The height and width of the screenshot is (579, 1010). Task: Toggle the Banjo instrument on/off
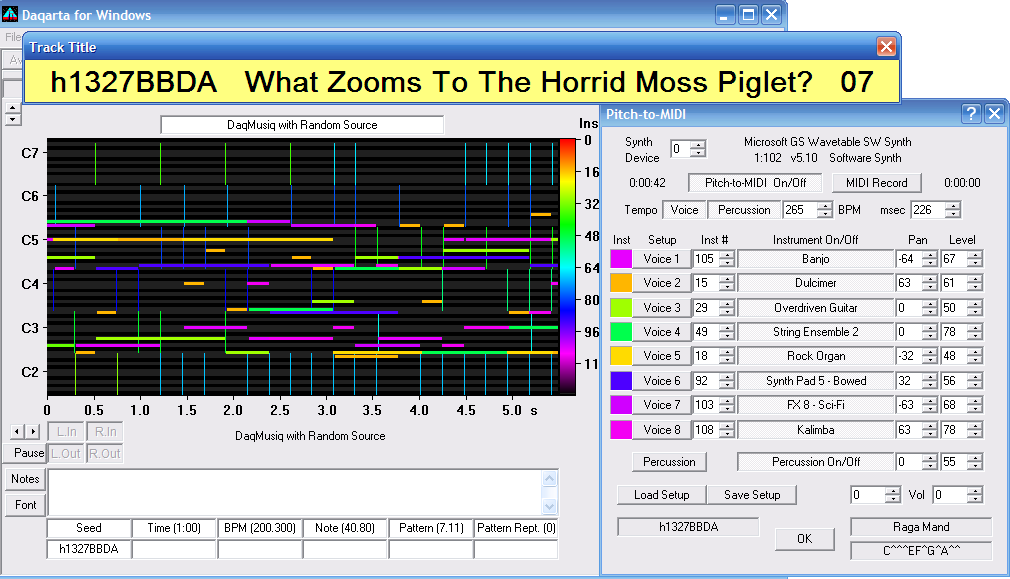(815, 259)
